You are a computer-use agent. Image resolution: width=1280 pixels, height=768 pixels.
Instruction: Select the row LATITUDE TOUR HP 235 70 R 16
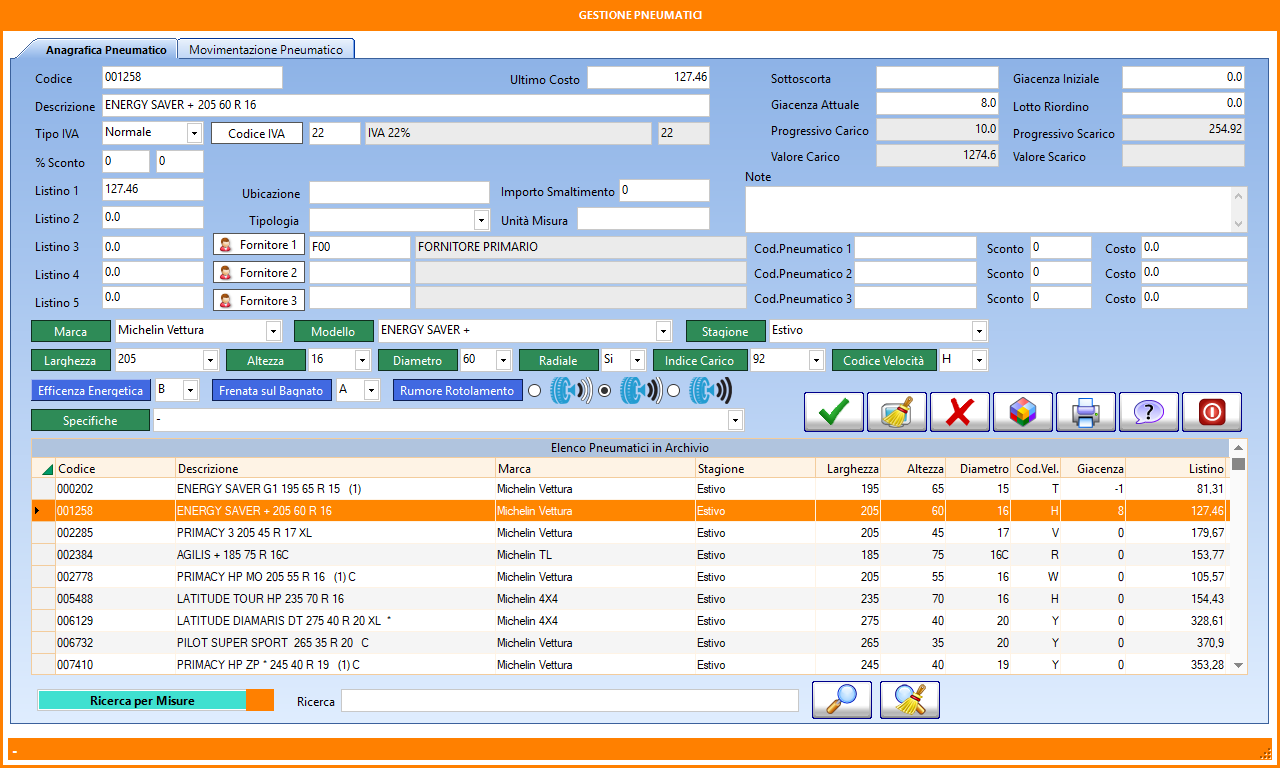630,599
